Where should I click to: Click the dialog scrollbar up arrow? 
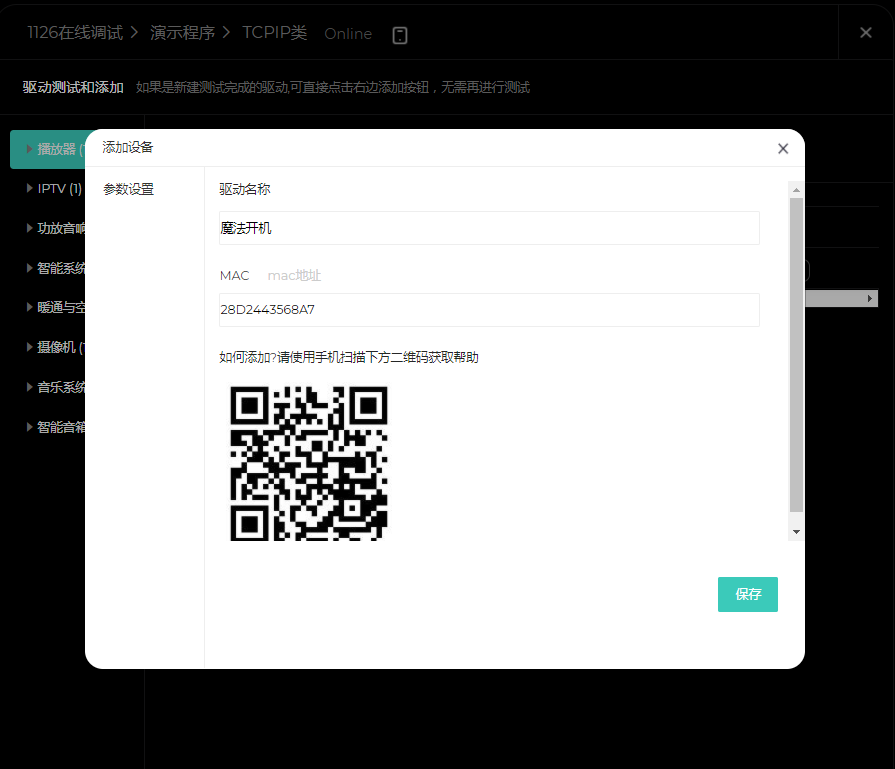(796, 190)
